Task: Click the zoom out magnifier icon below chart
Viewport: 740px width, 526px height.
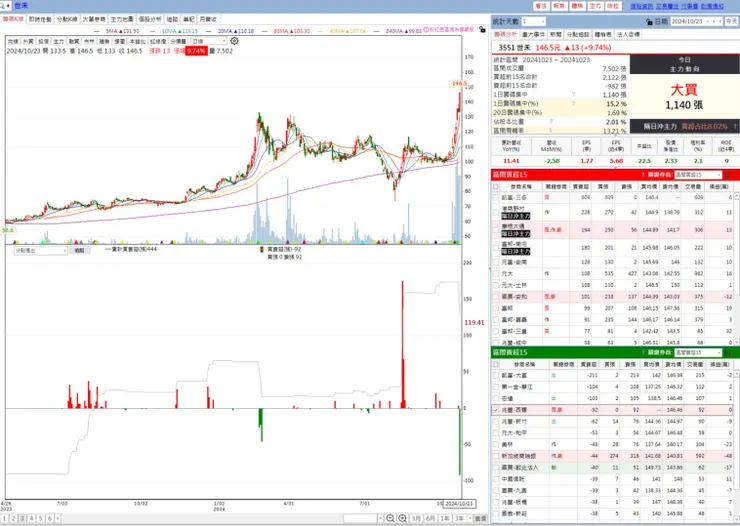Action: coord(390,518)
